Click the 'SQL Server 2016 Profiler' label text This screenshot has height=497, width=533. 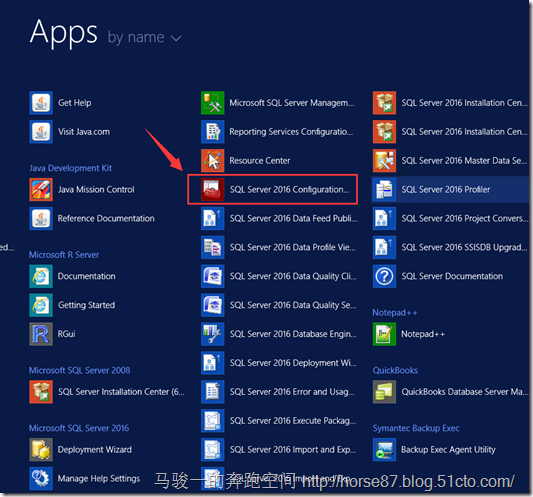(x=446, y=189)
